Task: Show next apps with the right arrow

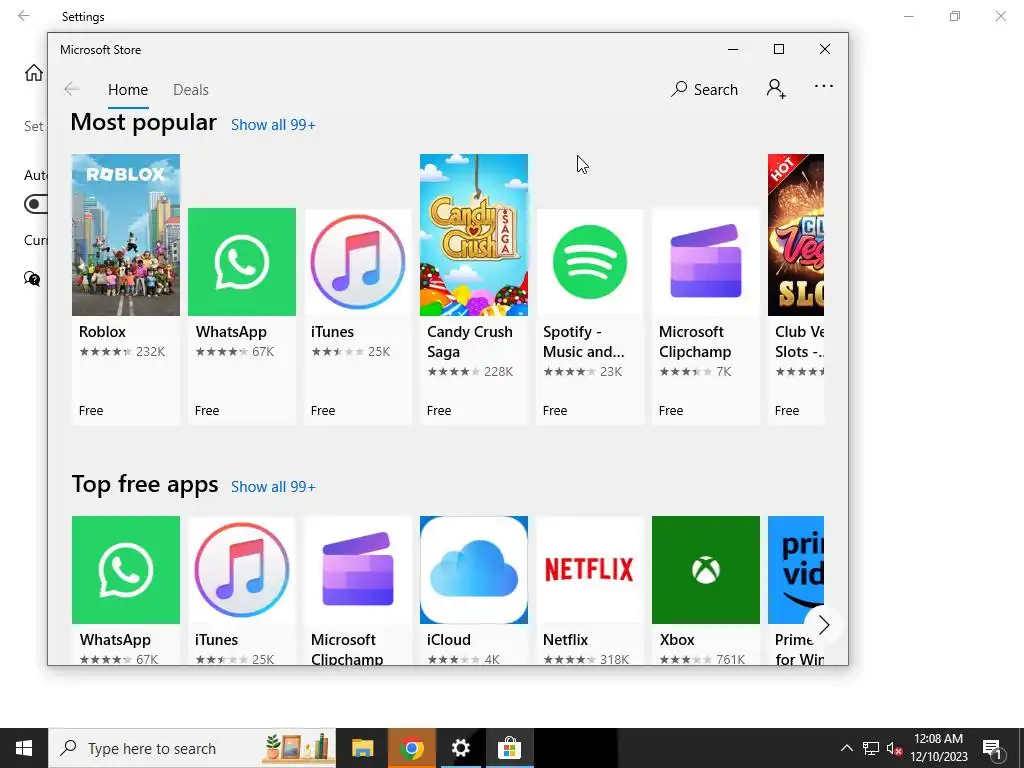Action: (x=824, y=625)
